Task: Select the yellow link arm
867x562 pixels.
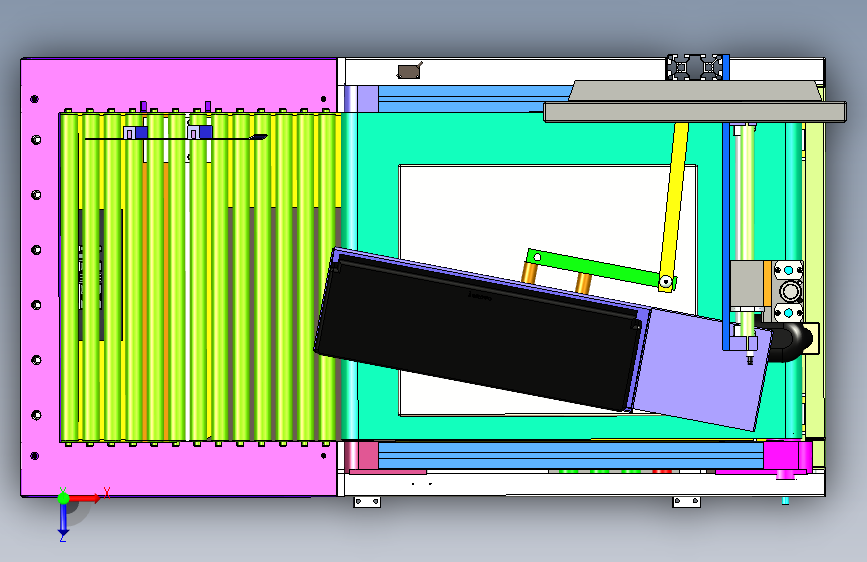Action: tap(673, 206)
